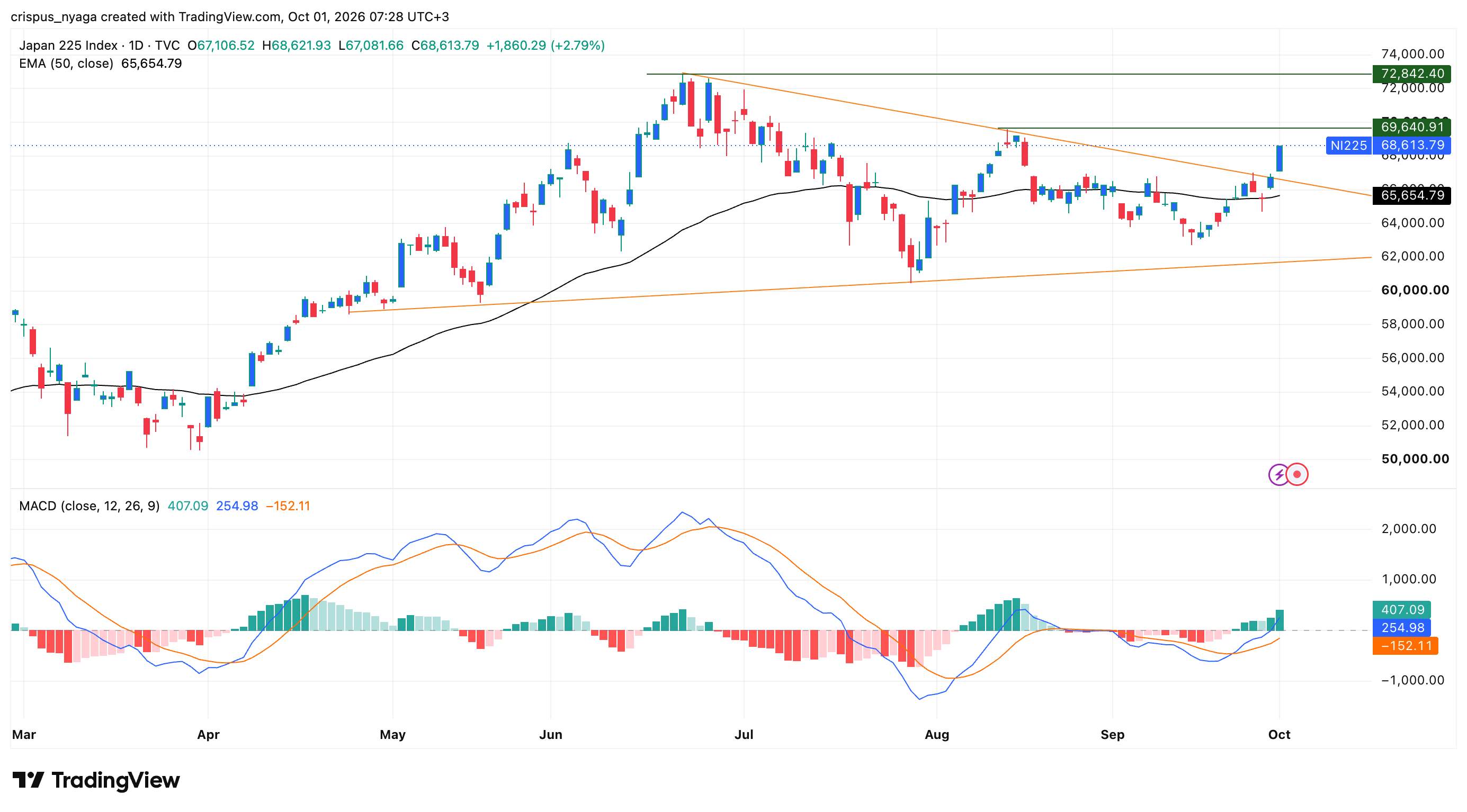This screenshot has height=812, width=1467.
Task: Click the green 407.09 MACD histogram label
Action: (1402, 610)
